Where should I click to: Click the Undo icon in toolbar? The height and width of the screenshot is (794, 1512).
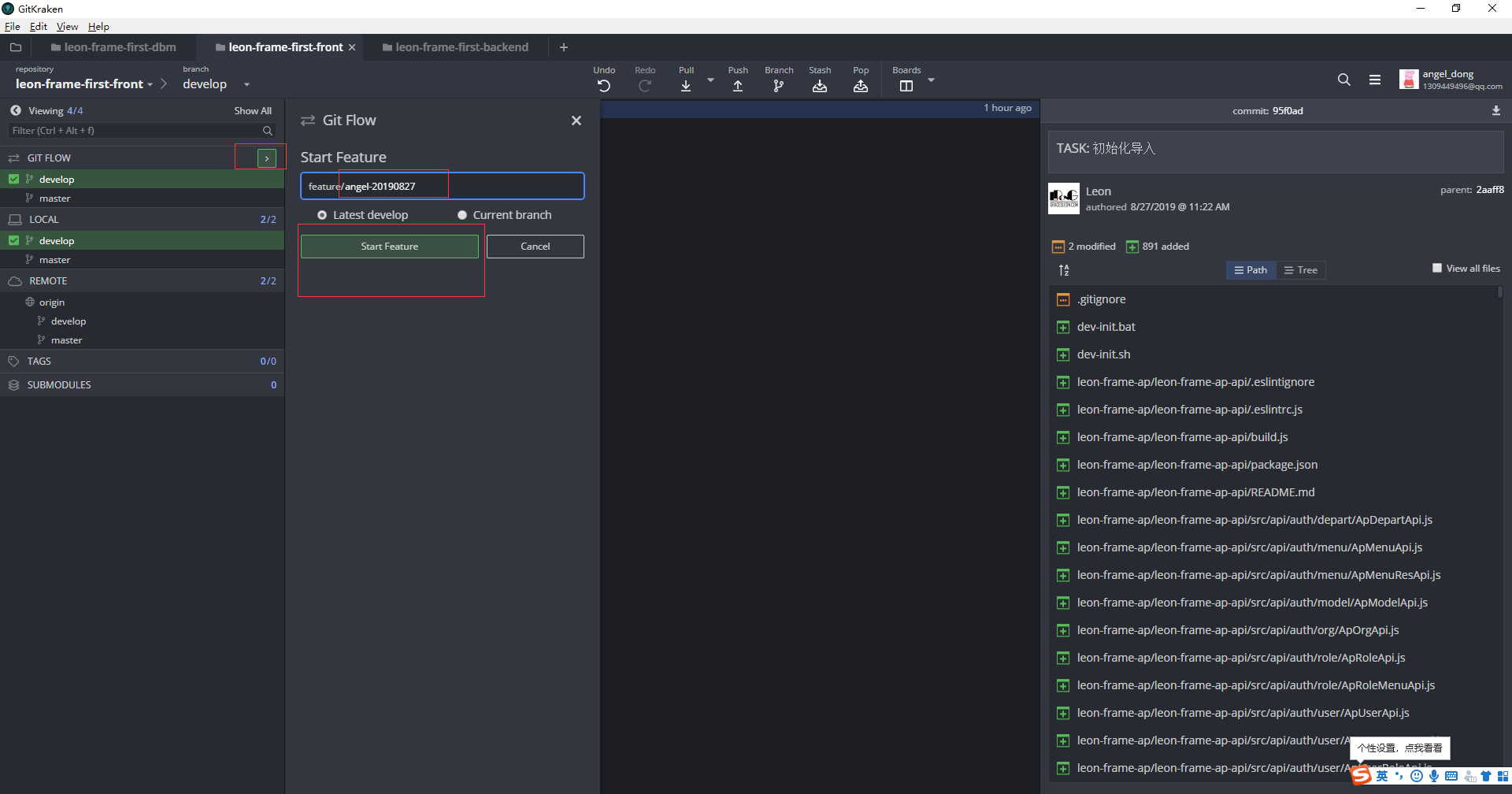pos(604,86)
